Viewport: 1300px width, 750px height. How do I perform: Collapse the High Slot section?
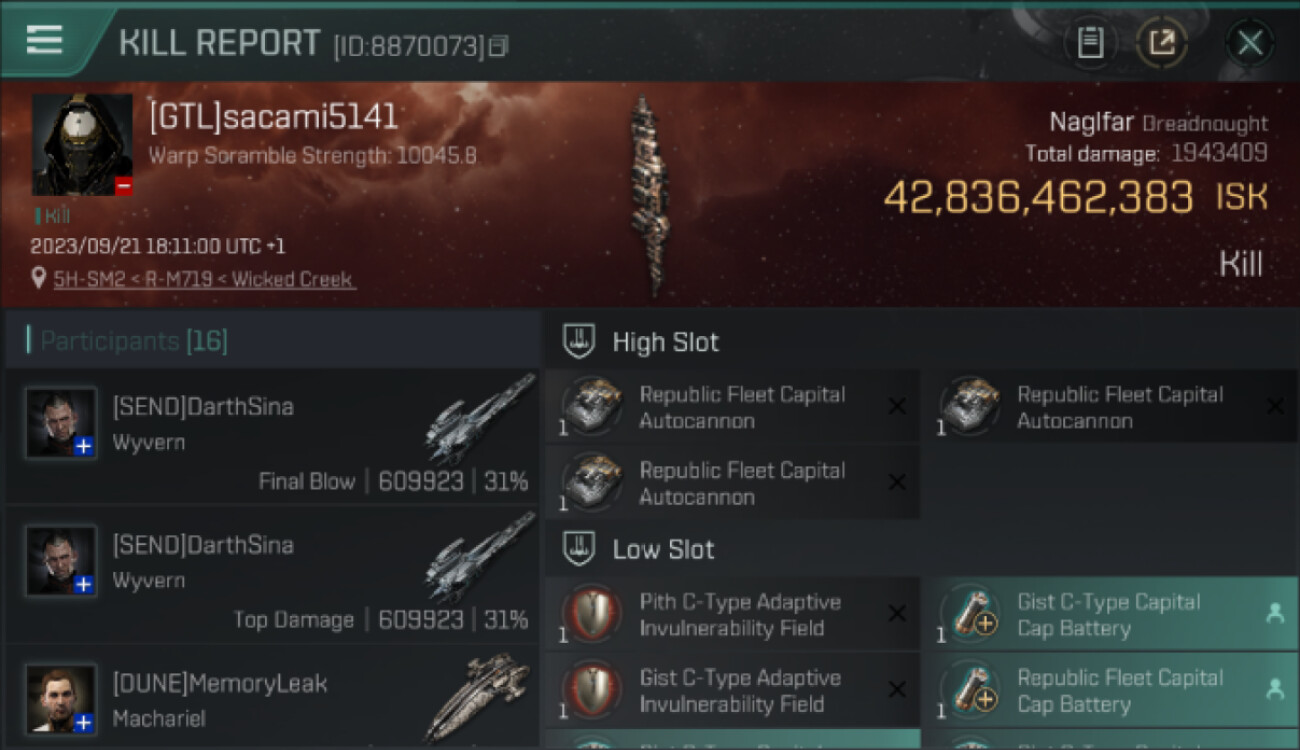tap(580, 342)
